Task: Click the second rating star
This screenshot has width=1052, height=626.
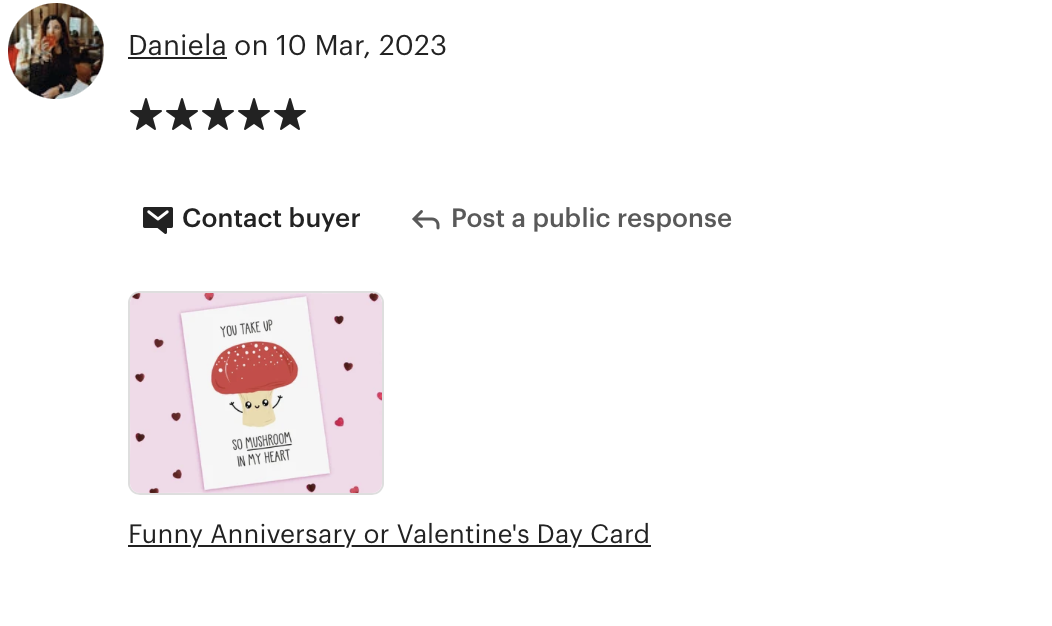Action: (182, 114)
